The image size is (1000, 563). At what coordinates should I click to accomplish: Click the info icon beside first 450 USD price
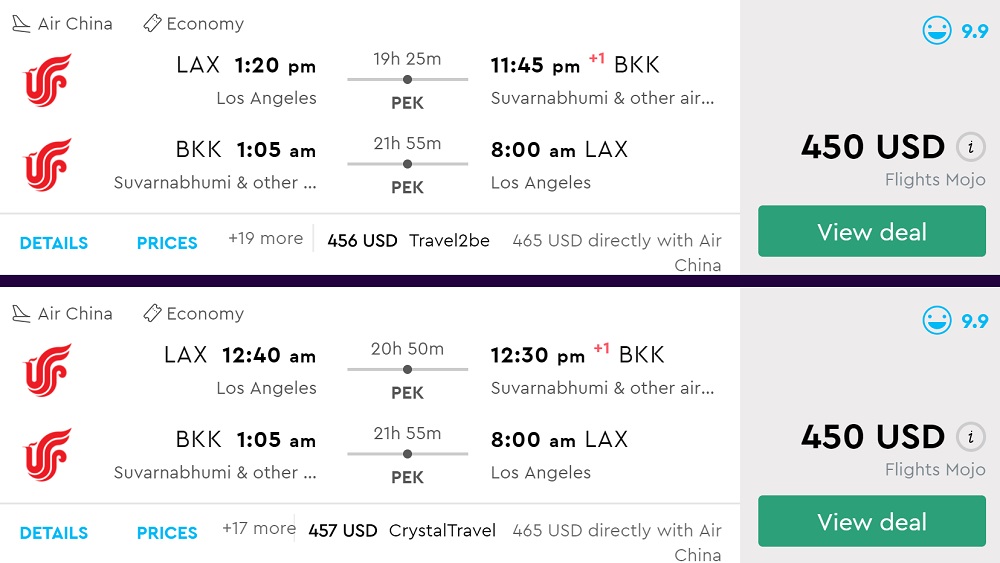coord(969,147)
